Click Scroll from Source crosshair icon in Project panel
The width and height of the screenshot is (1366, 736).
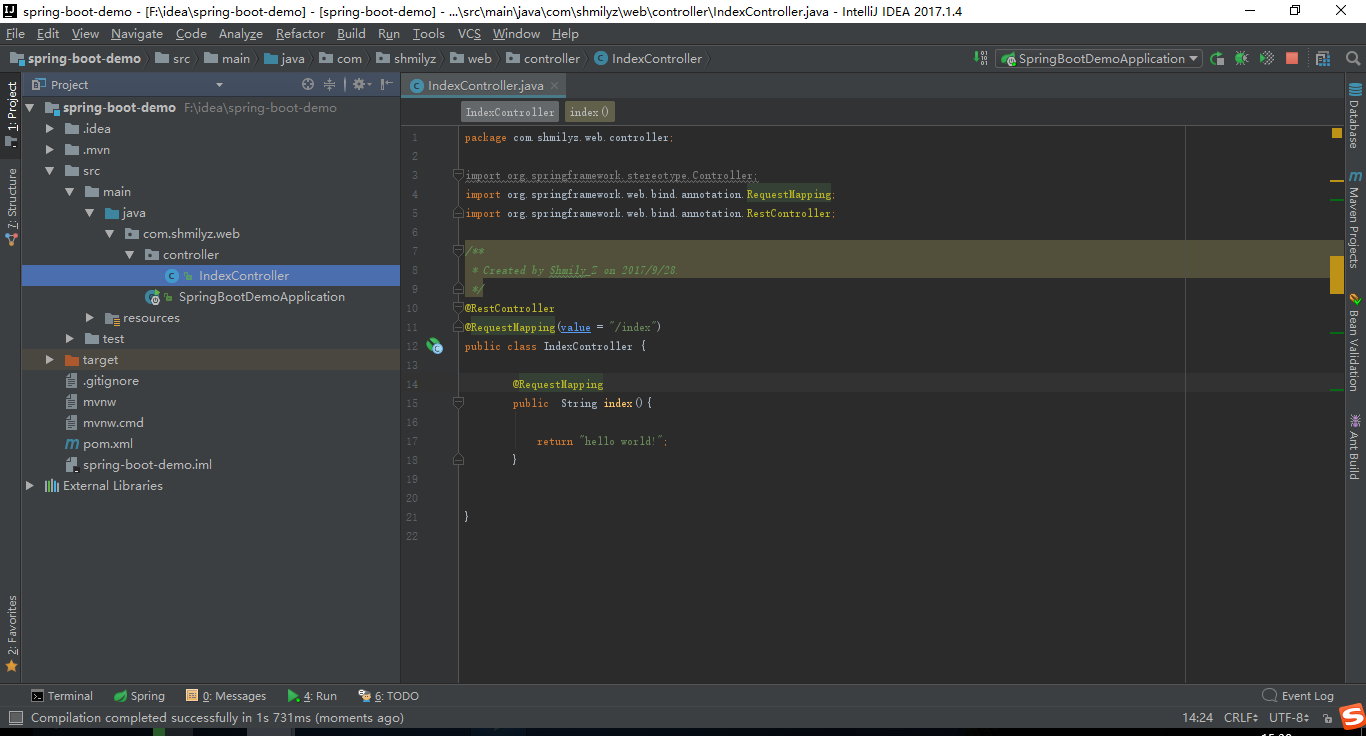308,84
